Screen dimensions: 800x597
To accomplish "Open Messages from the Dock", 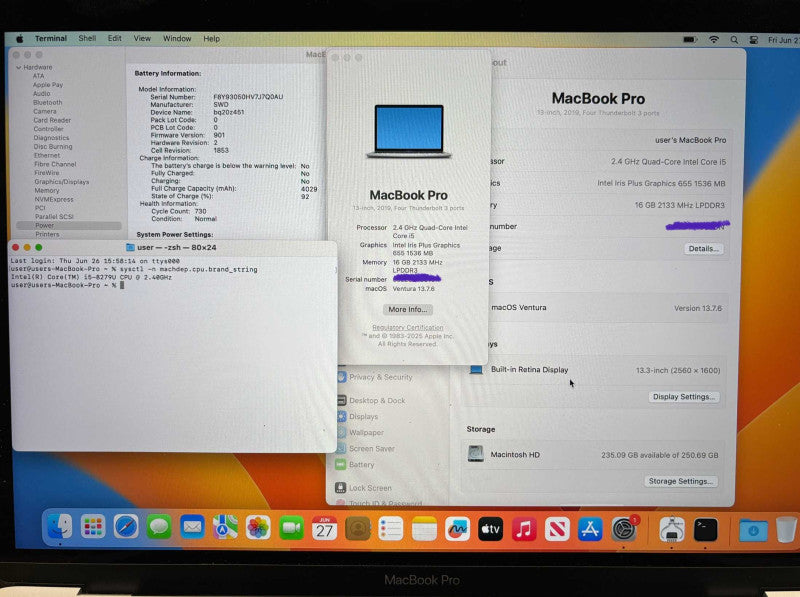I will click(x=159, y=528).
